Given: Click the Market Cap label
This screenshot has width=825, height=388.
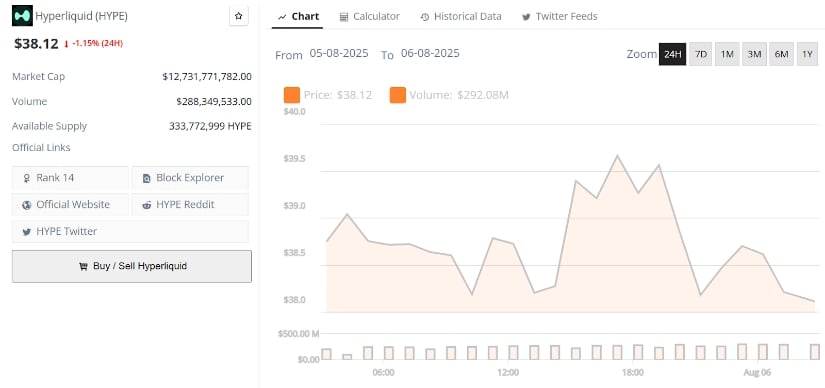Looking at the screenshot, I should point(38,77).
